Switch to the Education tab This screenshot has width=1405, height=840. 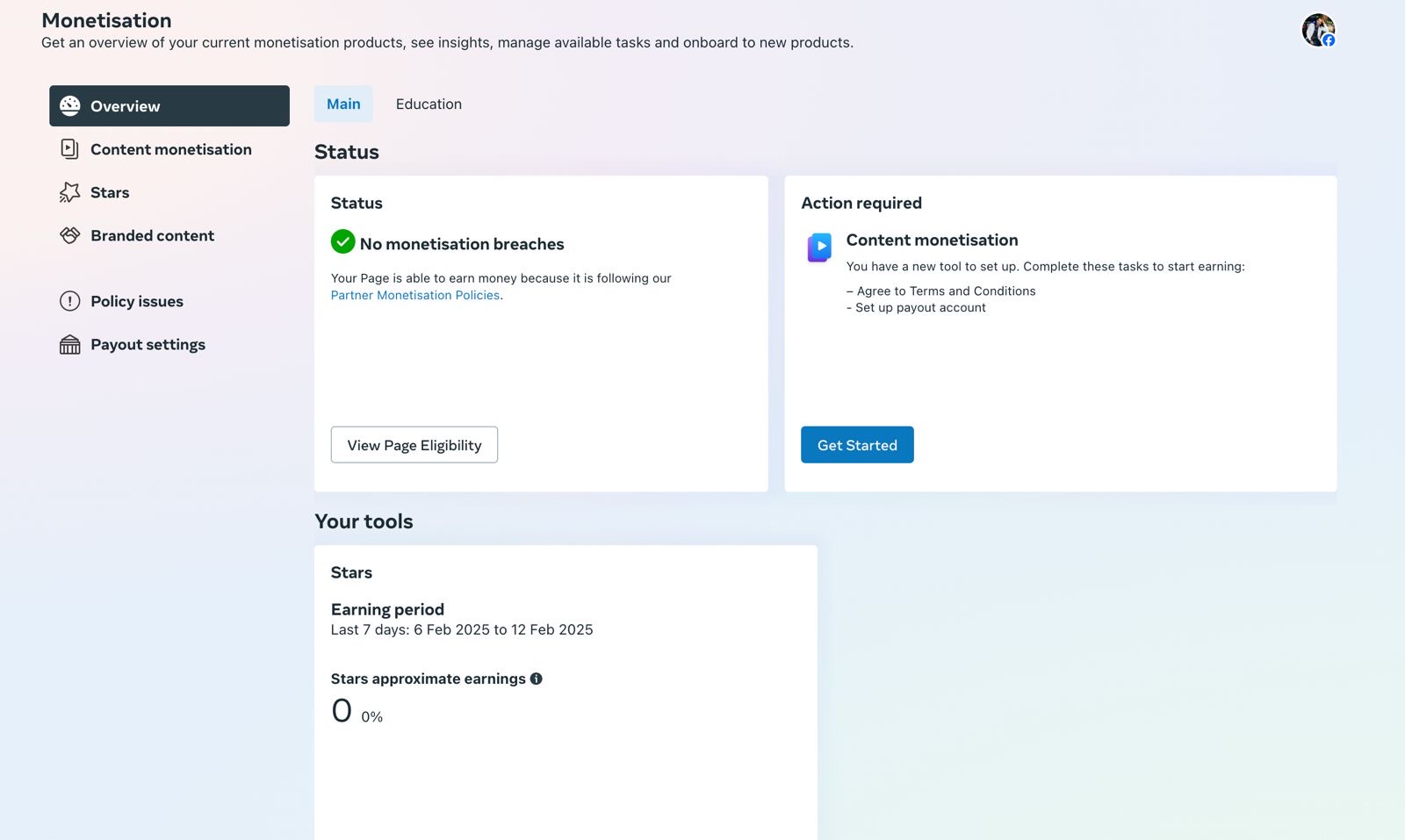coord(429,104)
